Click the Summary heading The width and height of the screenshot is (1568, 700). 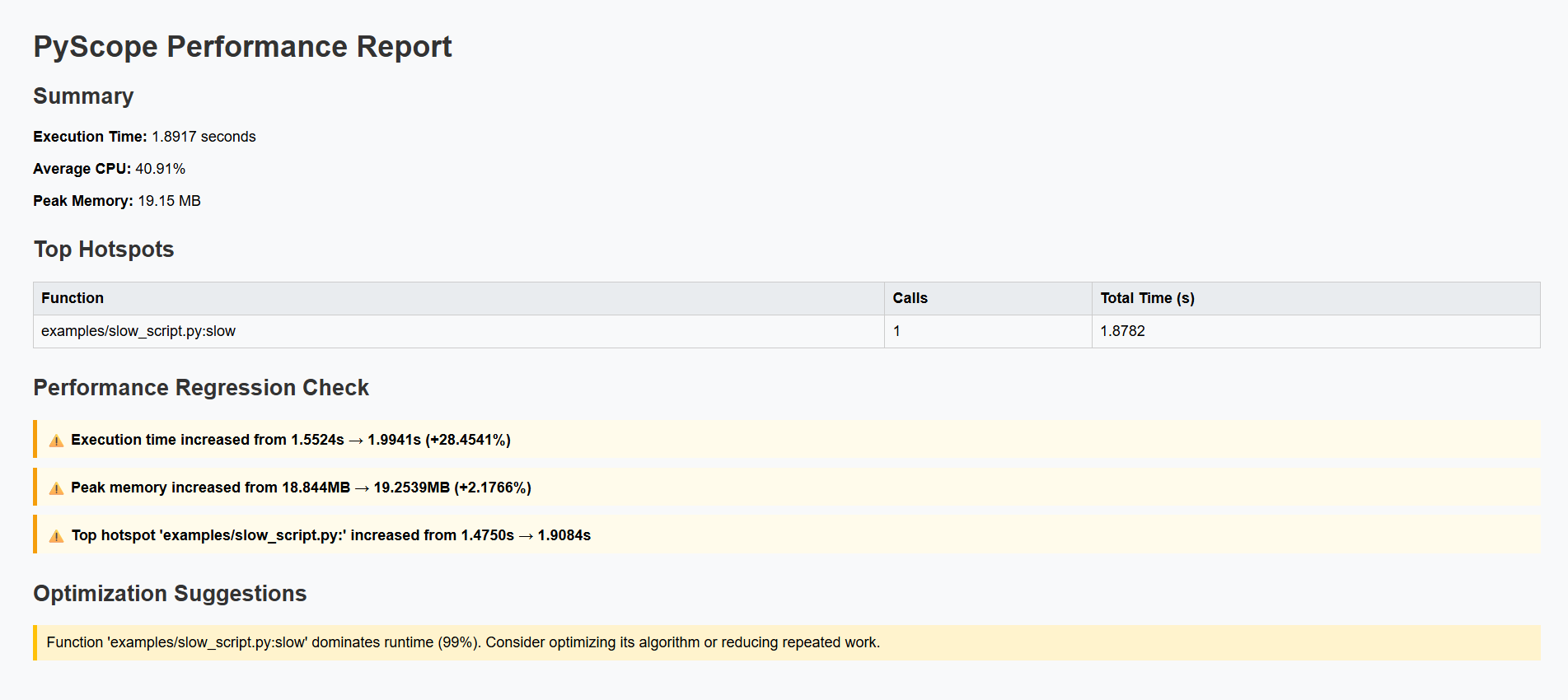[x=83, y=96]
